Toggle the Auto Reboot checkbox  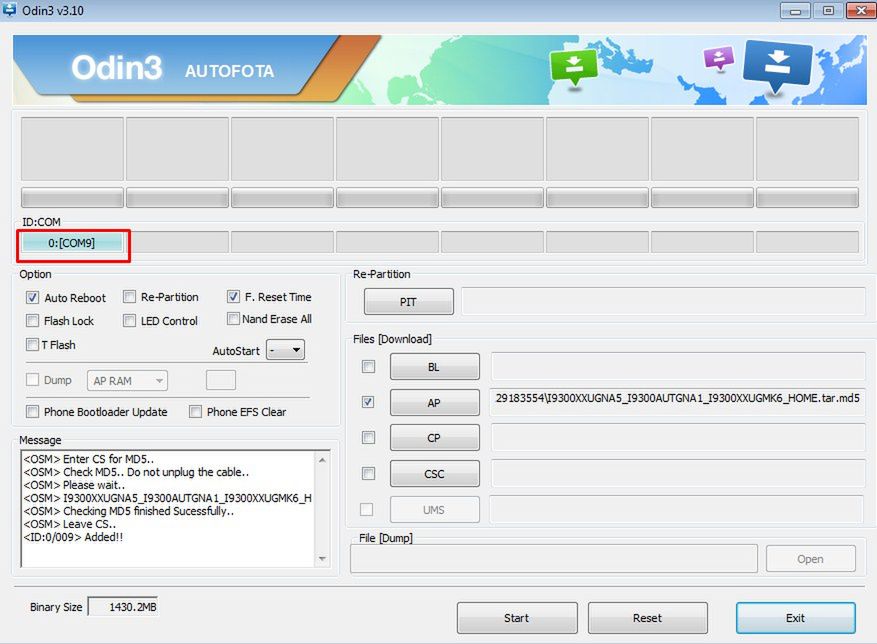click(x=32, y=298)
